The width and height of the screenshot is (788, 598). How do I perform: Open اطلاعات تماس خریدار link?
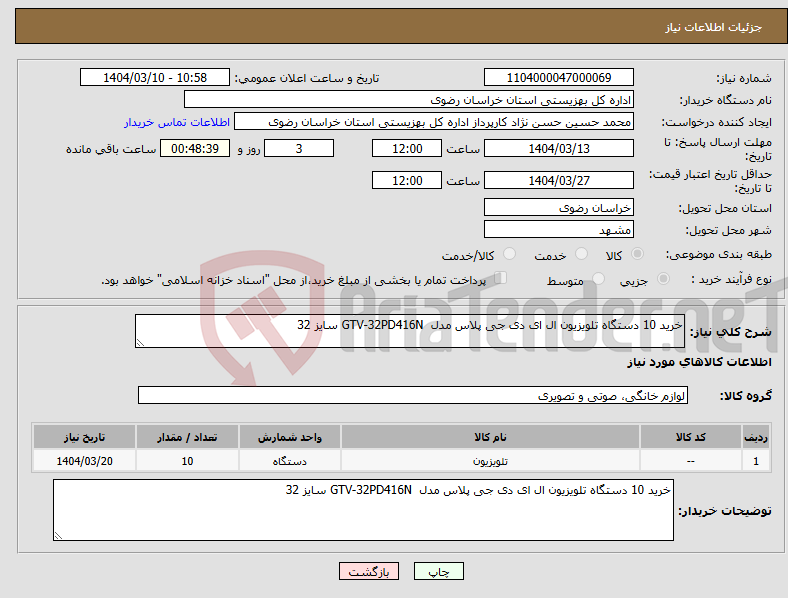[x=177, y=122]
